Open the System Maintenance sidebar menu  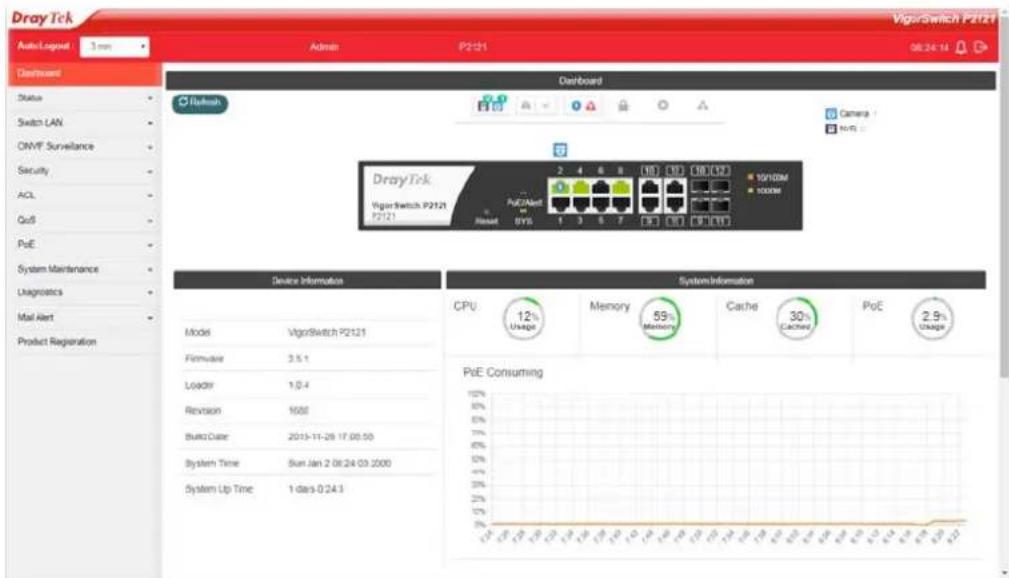(x=85, y=269)
